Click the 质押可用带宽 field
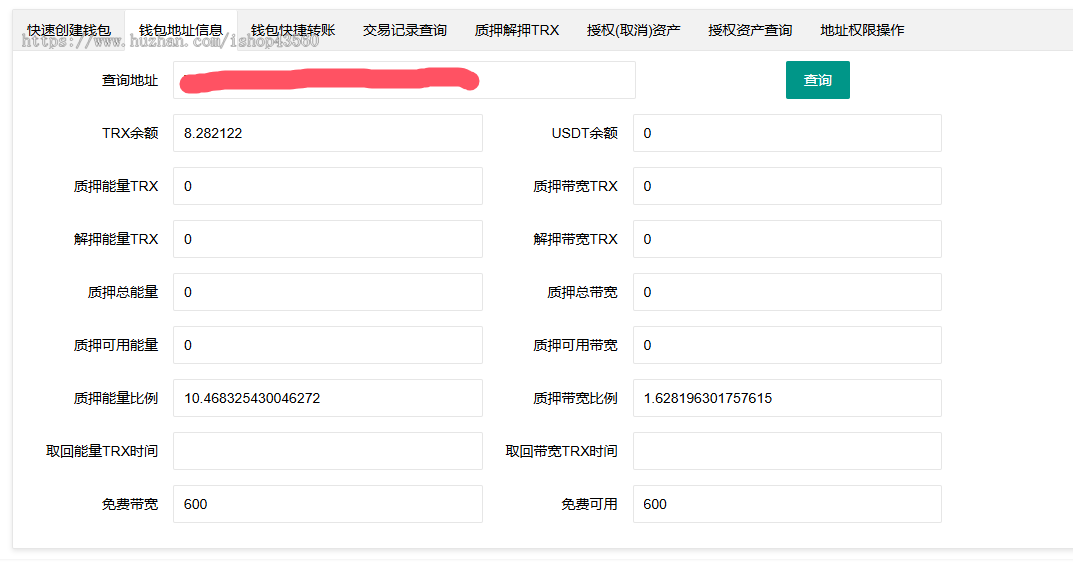The height and width of the screenshot is (582, 1073). 787,345
